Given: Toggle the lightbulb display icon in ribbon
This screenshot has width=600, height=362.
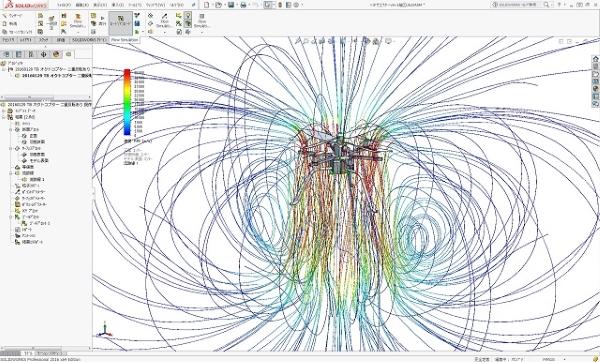Looking at the screenshot, I should pos(188,15).
